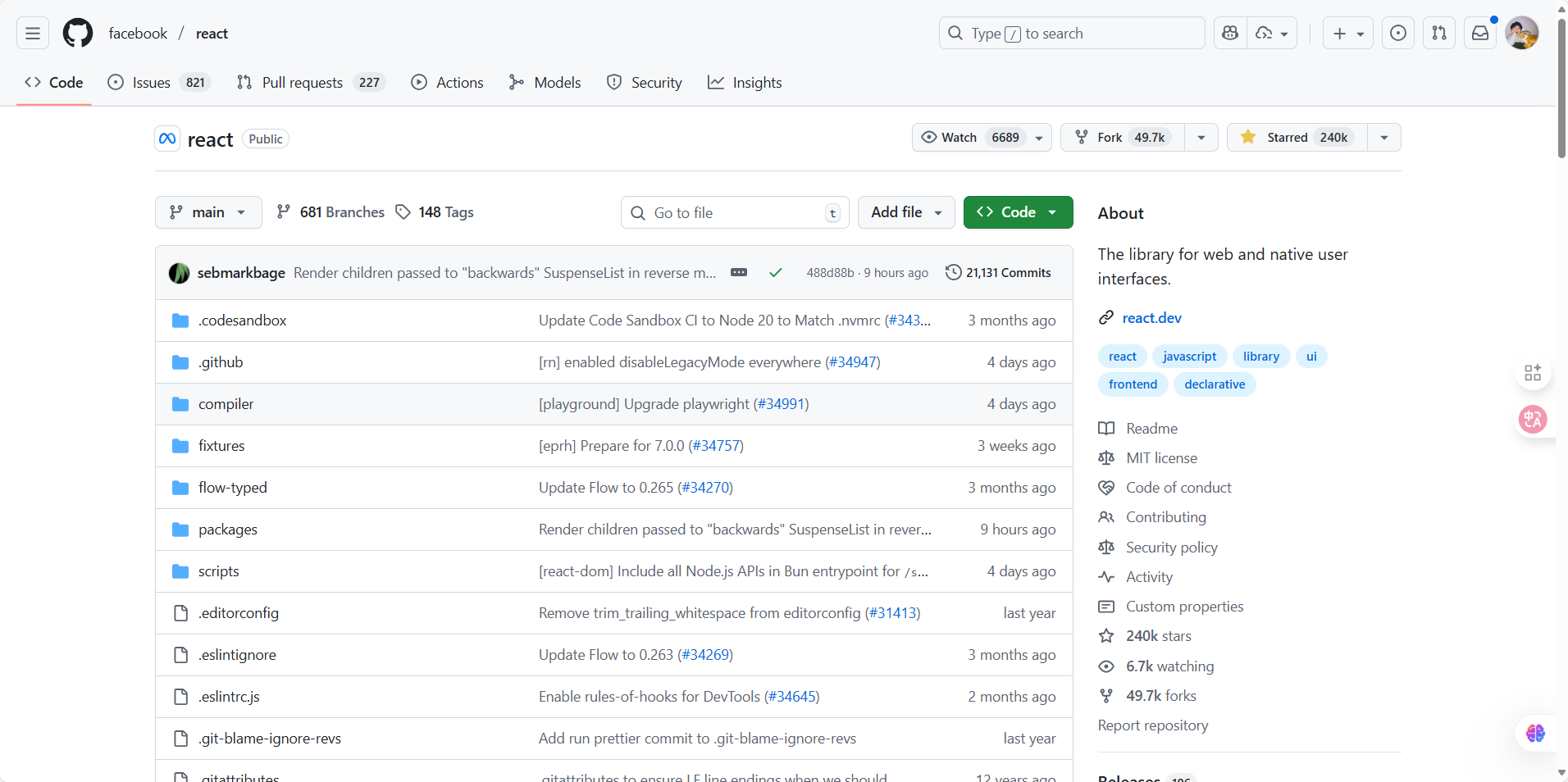Switch to the Security tab
Screen dimensions: 1568x782
pyautogui.click(x=644, y=83)
